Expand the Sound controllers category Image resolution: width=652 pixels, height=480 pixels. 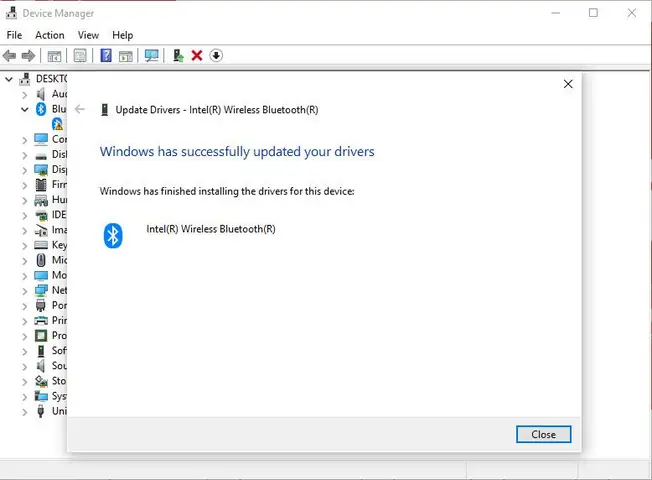[x=25, y=366]
